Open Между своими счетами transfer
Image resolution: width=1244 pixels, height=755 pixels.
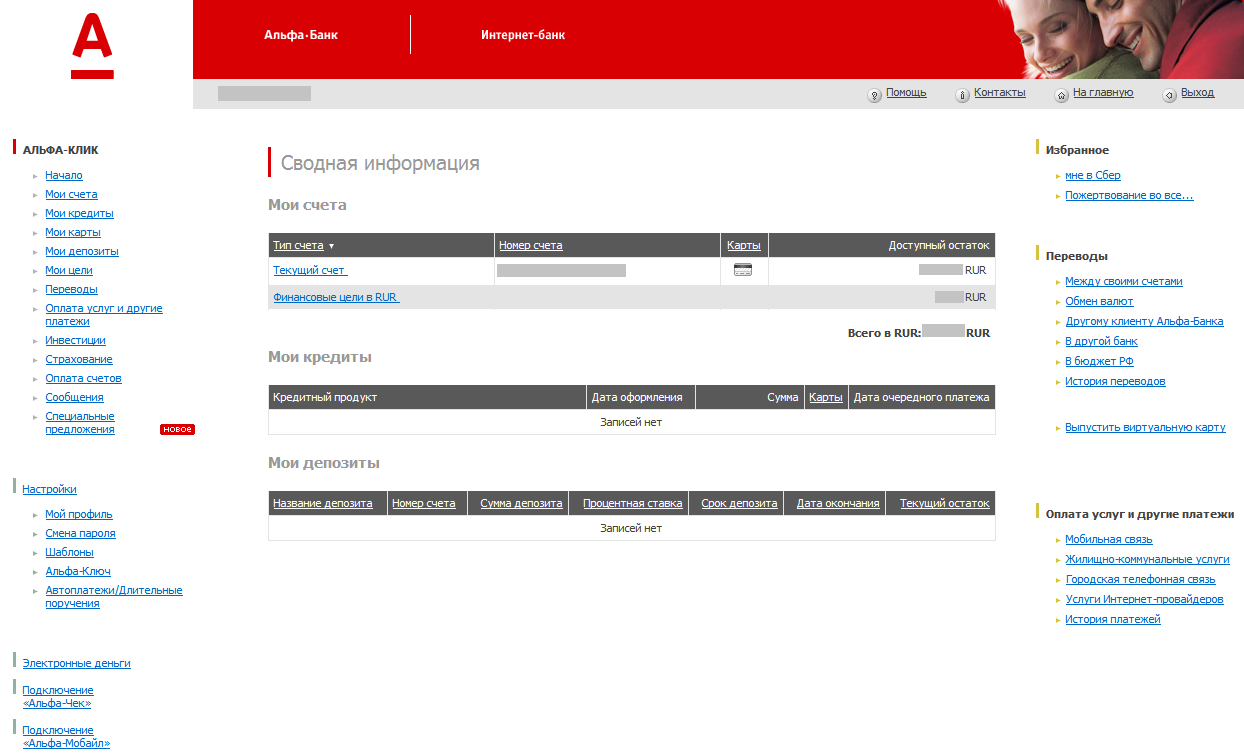(x=1124, y=281)
